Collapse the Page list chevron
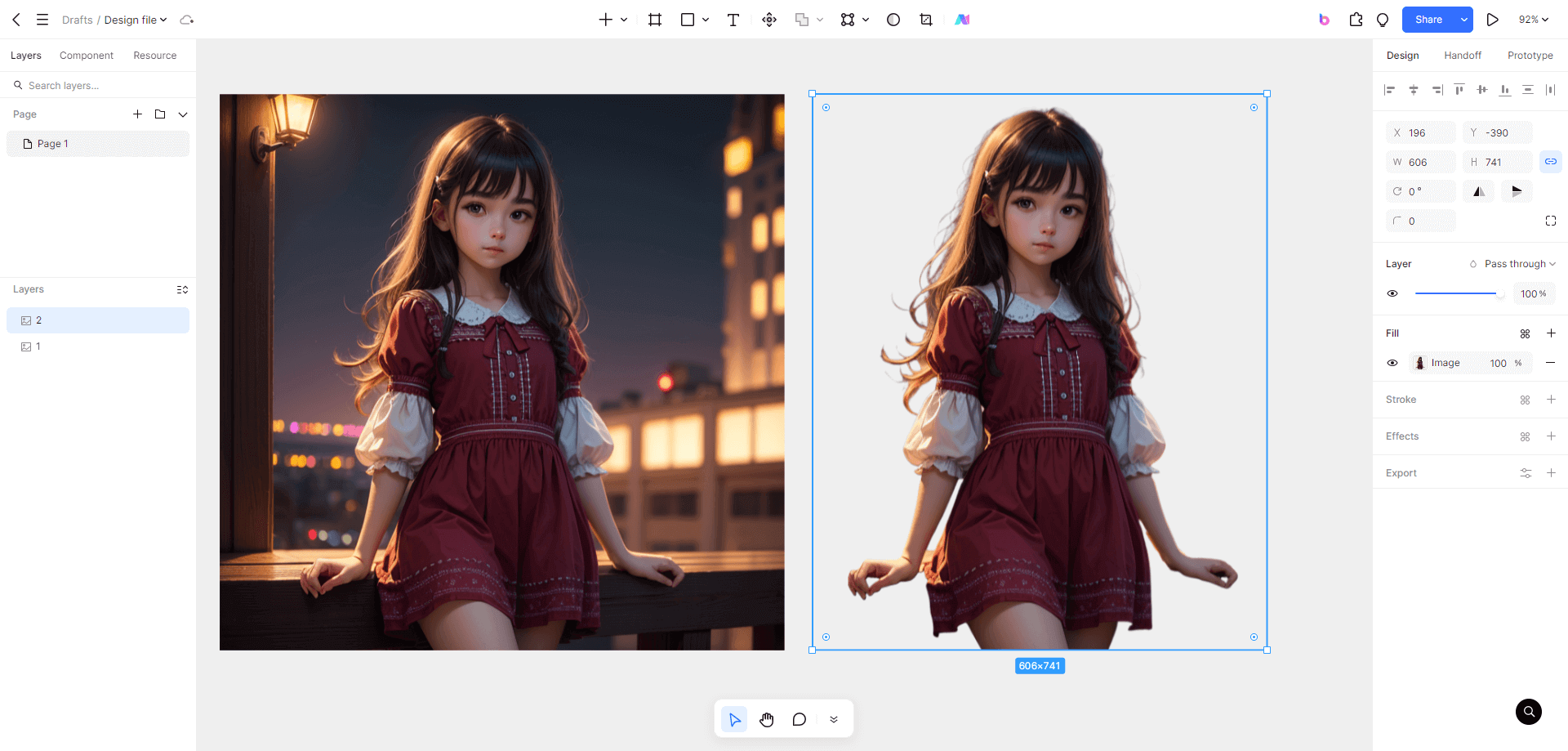The width and height of the screenshot is (1568, 751). click(183, 114)
